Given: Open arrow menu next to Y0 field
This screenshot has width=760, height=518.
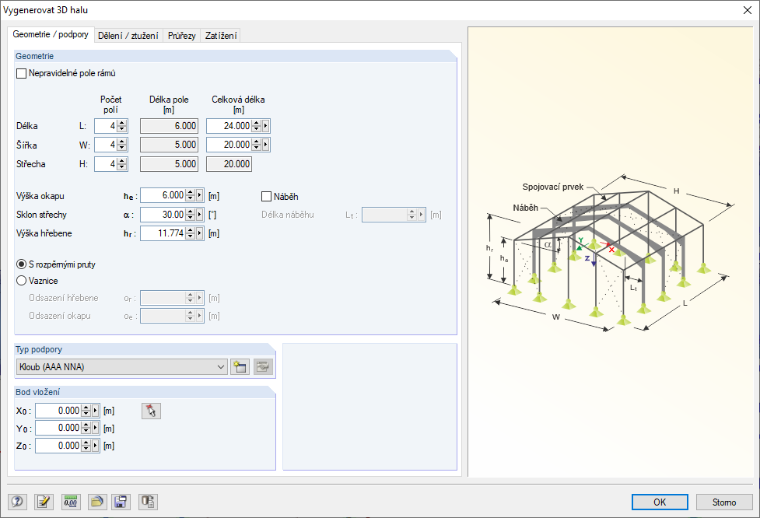Looking at the screenshot, I should 95,428.
